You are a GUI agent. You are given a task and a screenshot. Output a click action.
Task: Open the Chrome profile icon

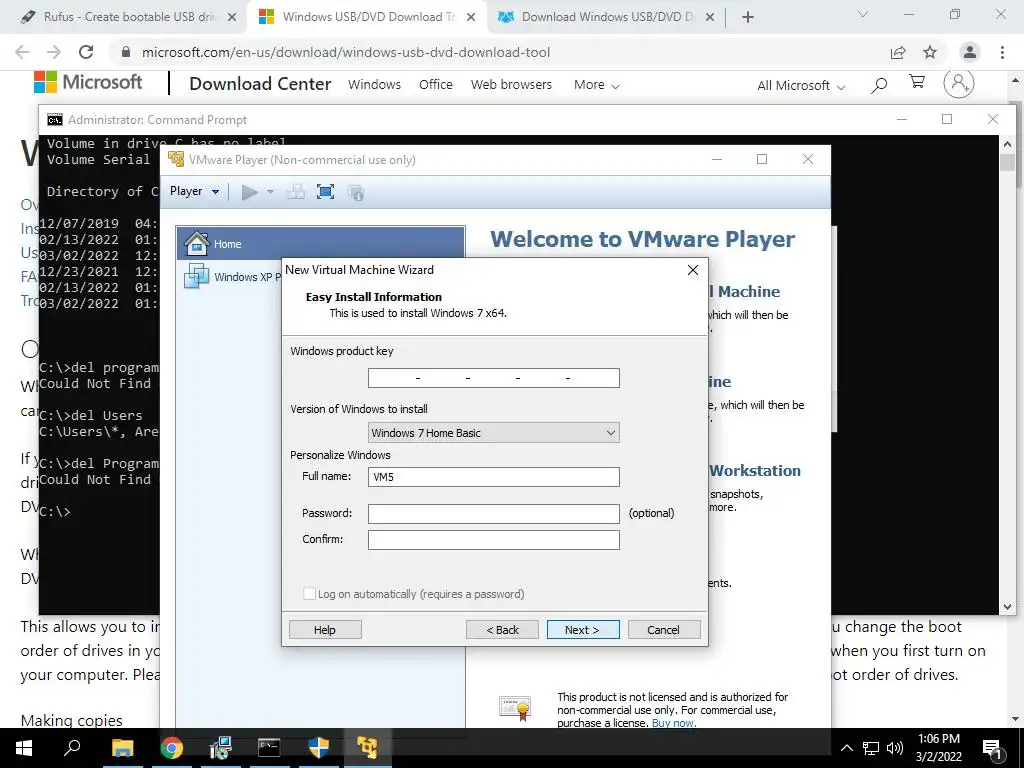pyautogui.click(x=970, y=52)
